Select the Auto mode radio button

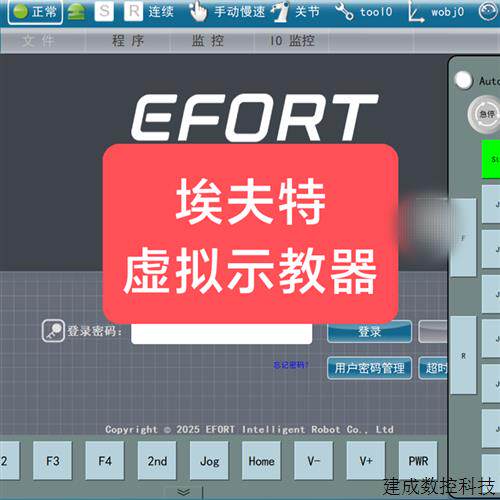463,80
